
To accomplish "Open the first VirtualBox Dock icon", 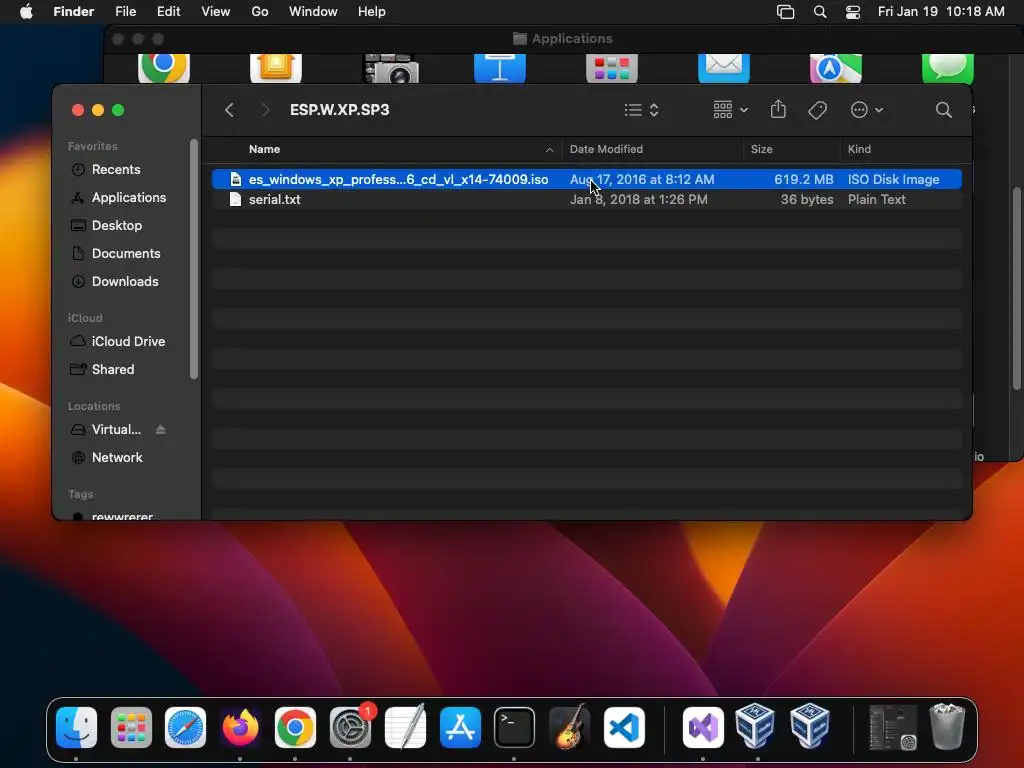I will [x=756, y=726].
